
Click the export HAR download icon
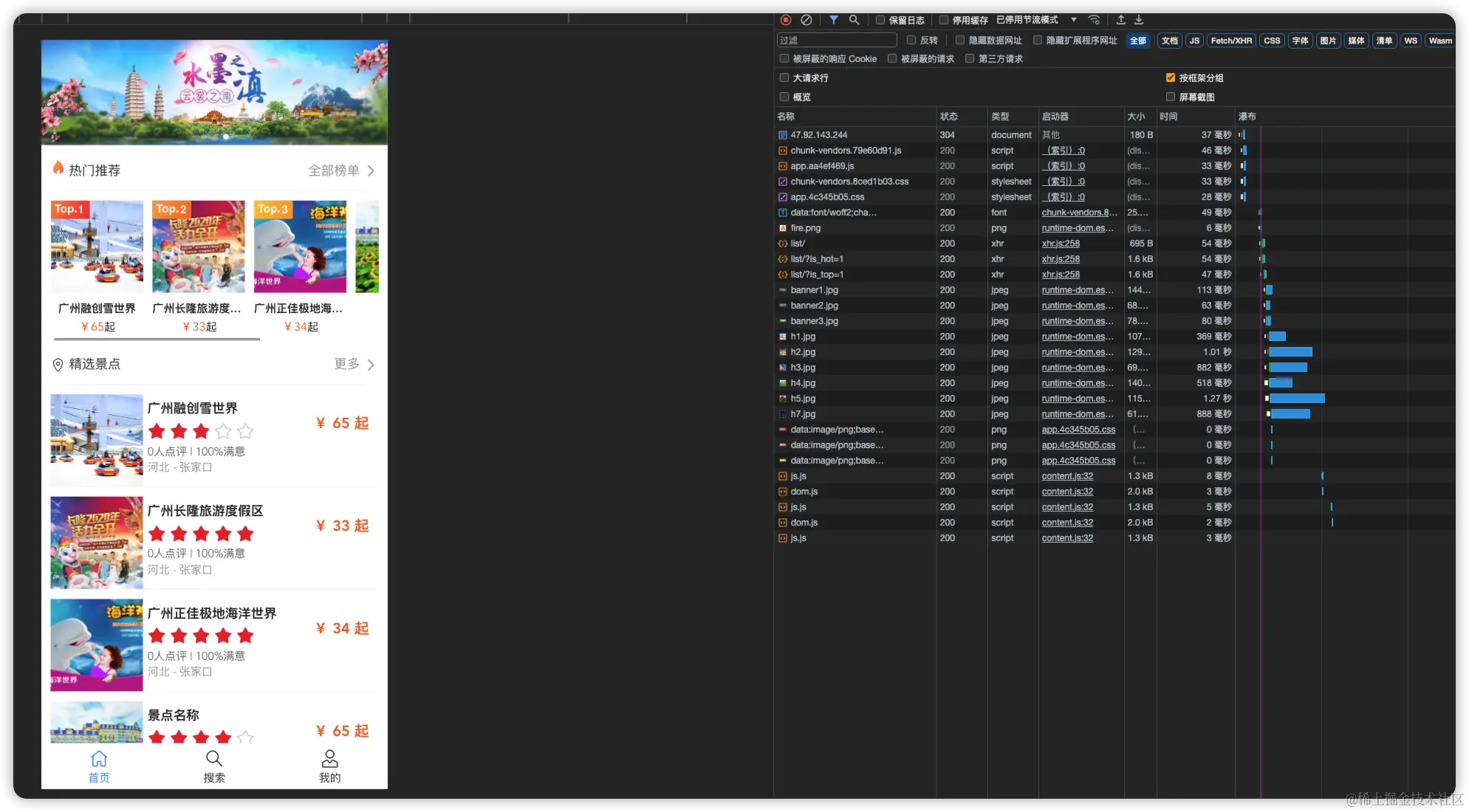1139,20
